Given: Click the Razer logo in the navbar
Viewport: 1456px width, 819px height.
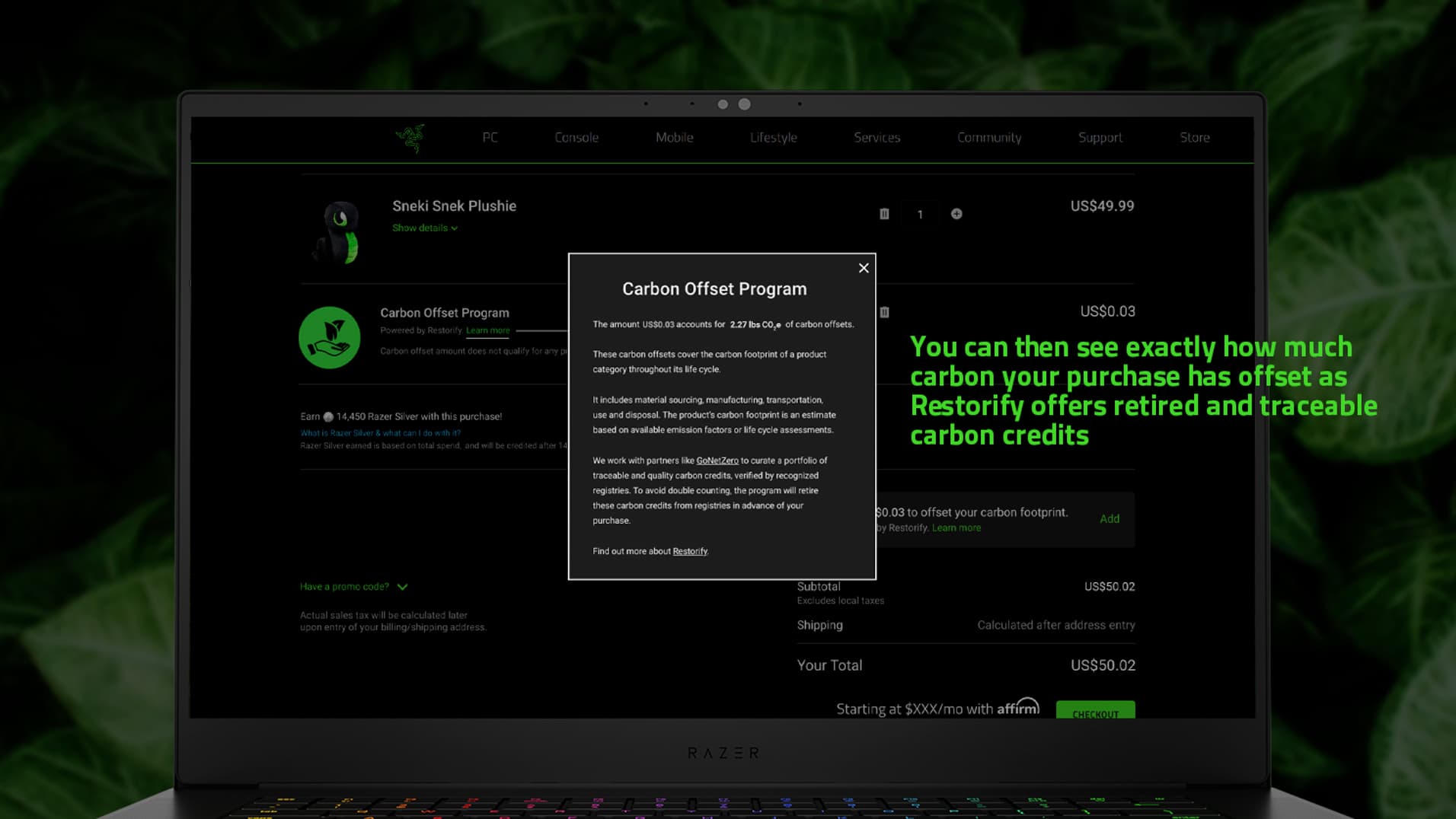Looking at the screenshot, I should tap(410, 138).
